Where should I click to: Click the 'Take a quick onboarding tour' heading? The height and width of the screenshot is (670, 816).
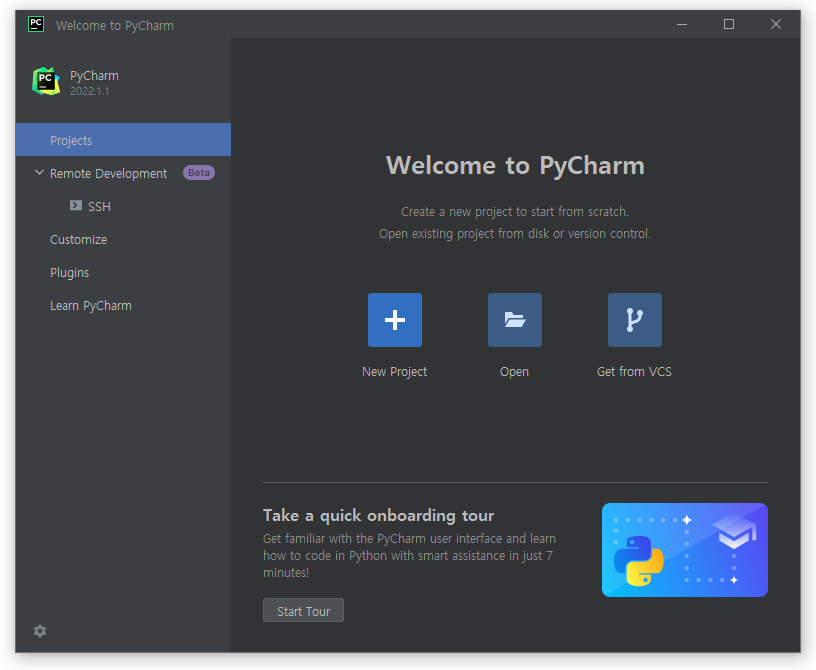(x=378, y=515)
